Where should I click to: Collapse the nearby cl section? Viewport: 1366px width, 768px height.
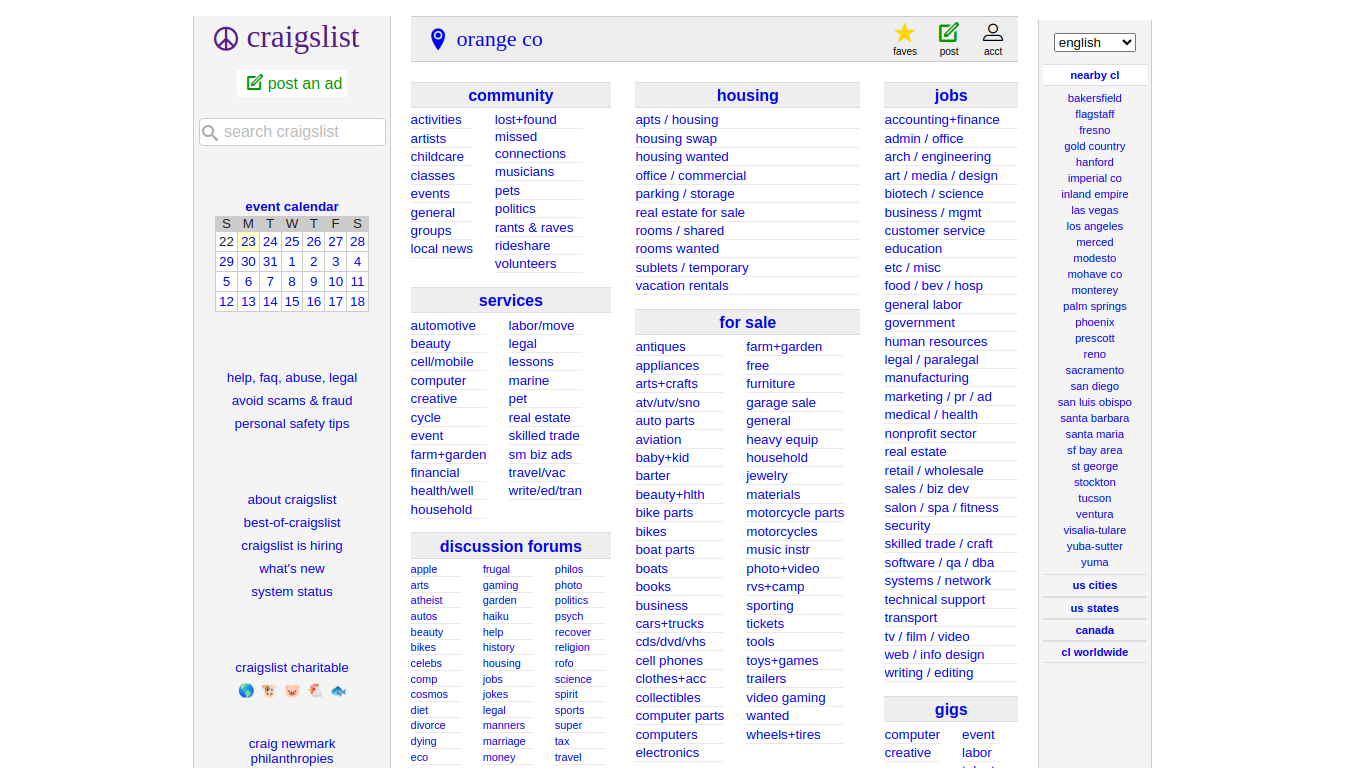pos(1095,75)
